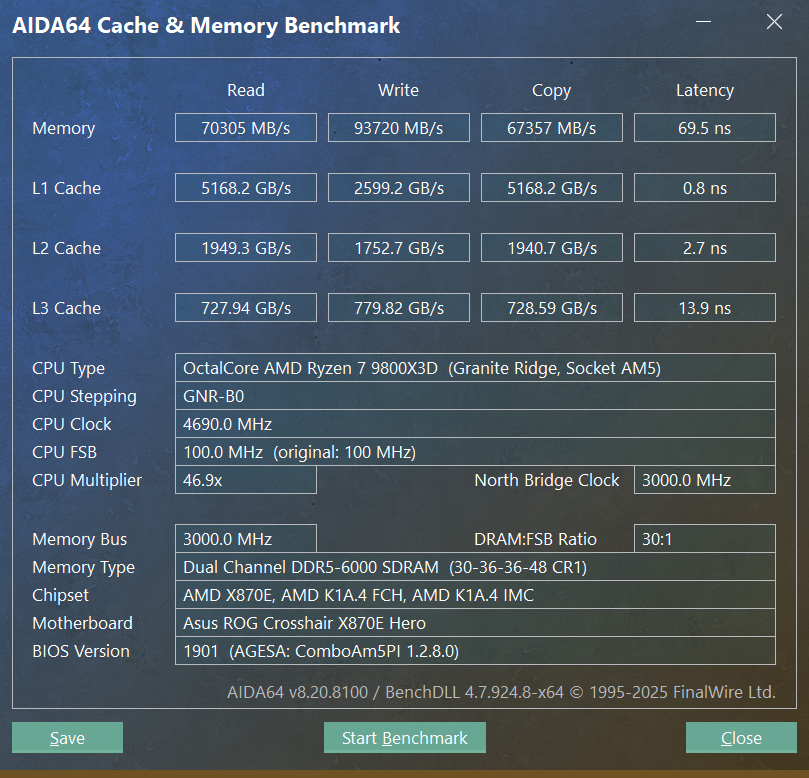Viewport: 809px width, 778px height.
Task: Click the BIOS Version label
Action: point(80,651)
